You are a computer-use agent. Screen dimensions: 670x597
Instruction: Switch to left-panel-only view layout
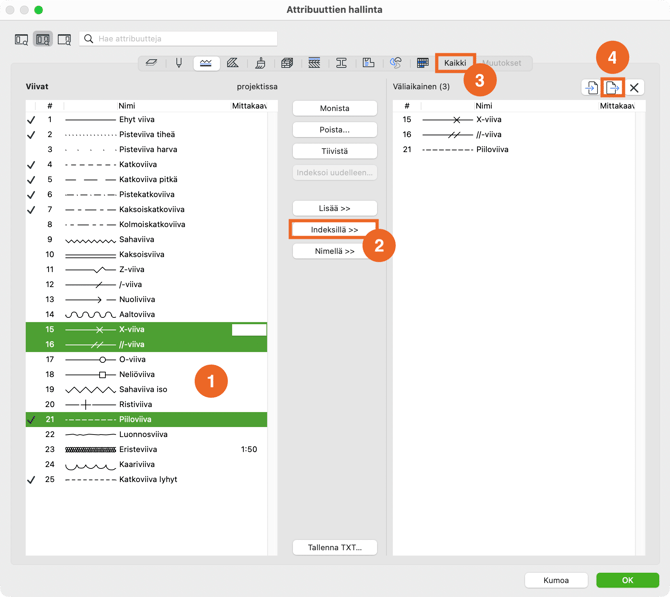tap(21, 39)
